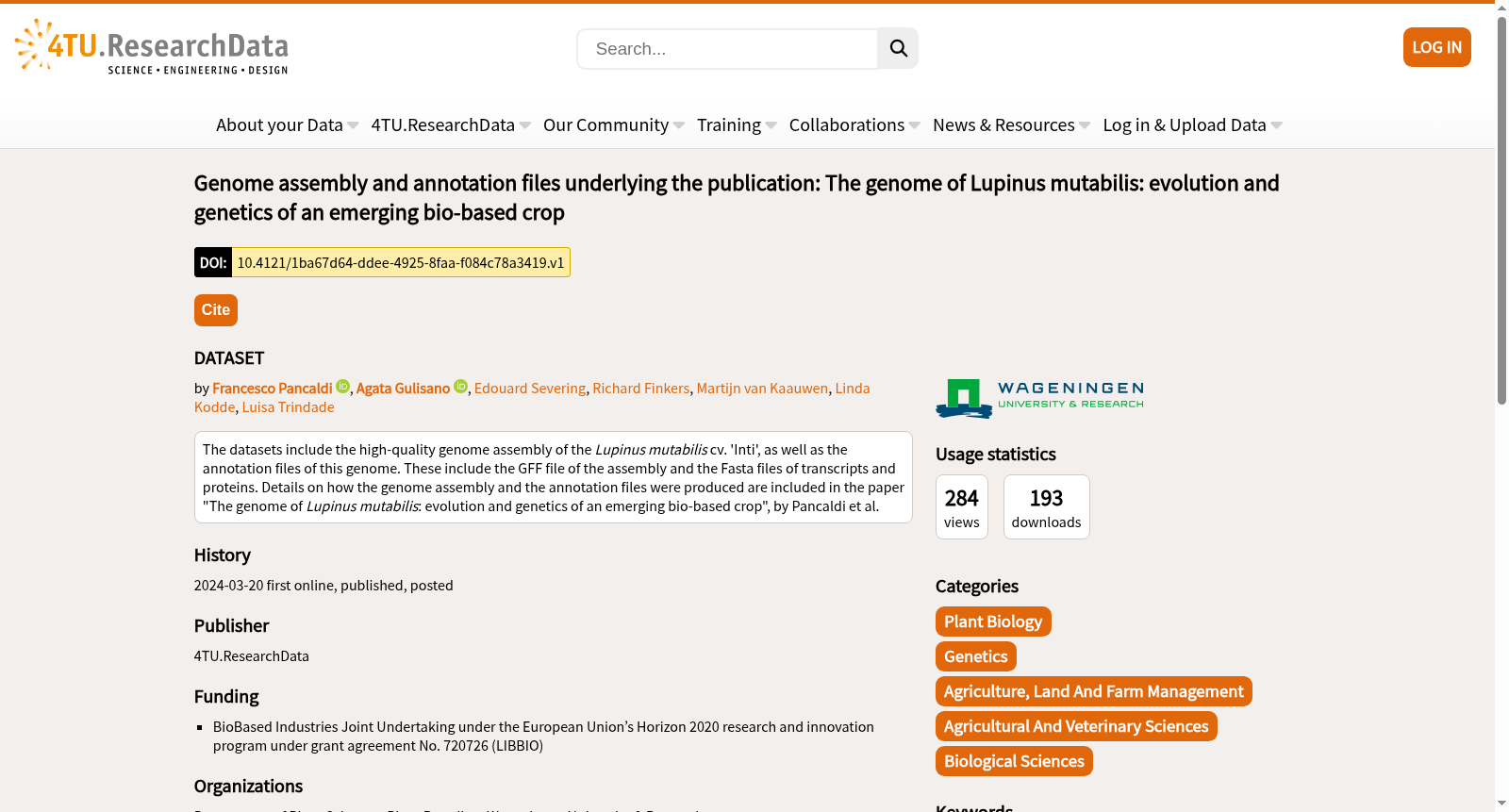
Task: Open author Richard Finkers's page
Action: coord(641,388)
